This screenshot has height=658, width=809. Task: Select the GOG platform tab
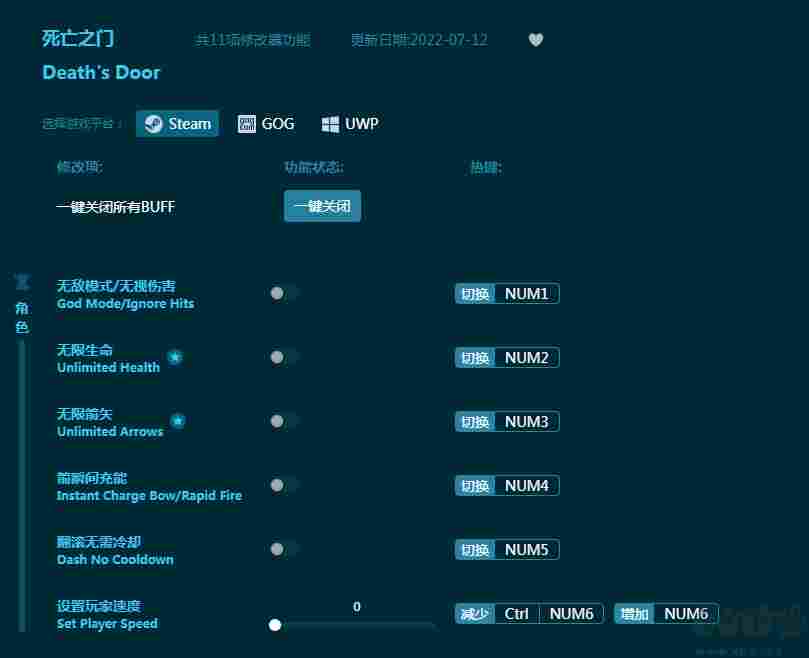click(x=266, y=124)
